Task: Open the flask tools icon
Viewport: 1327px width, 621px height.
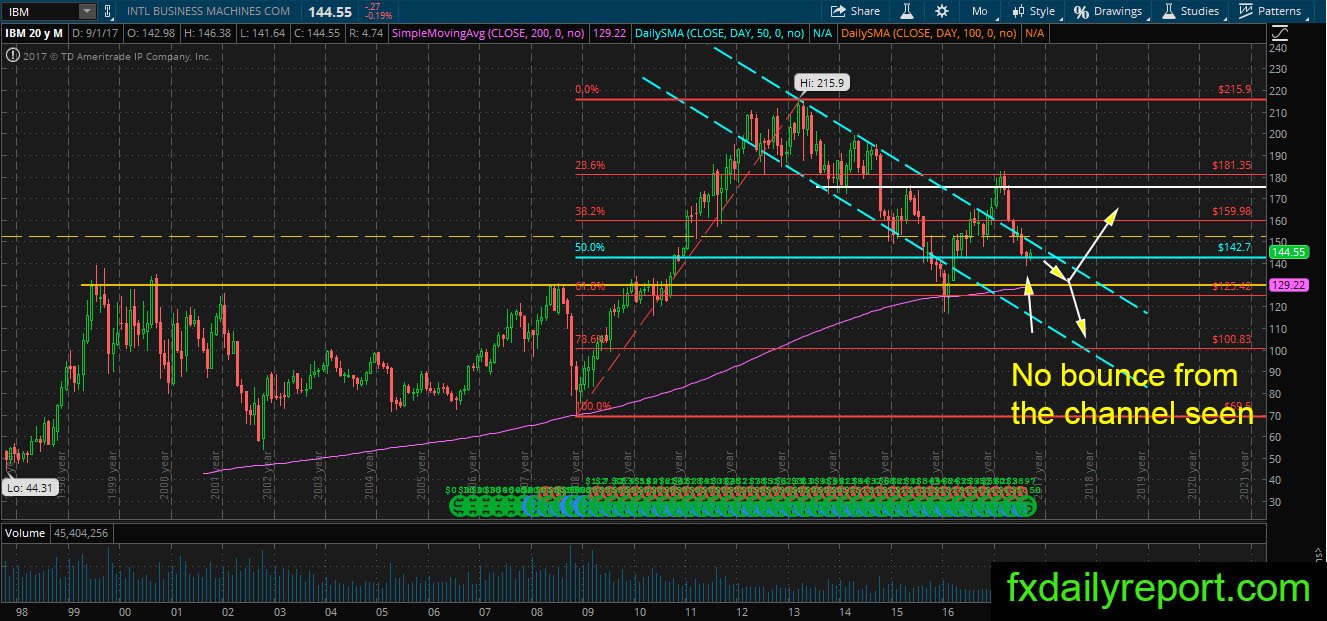Action: [x=908, y=11]
